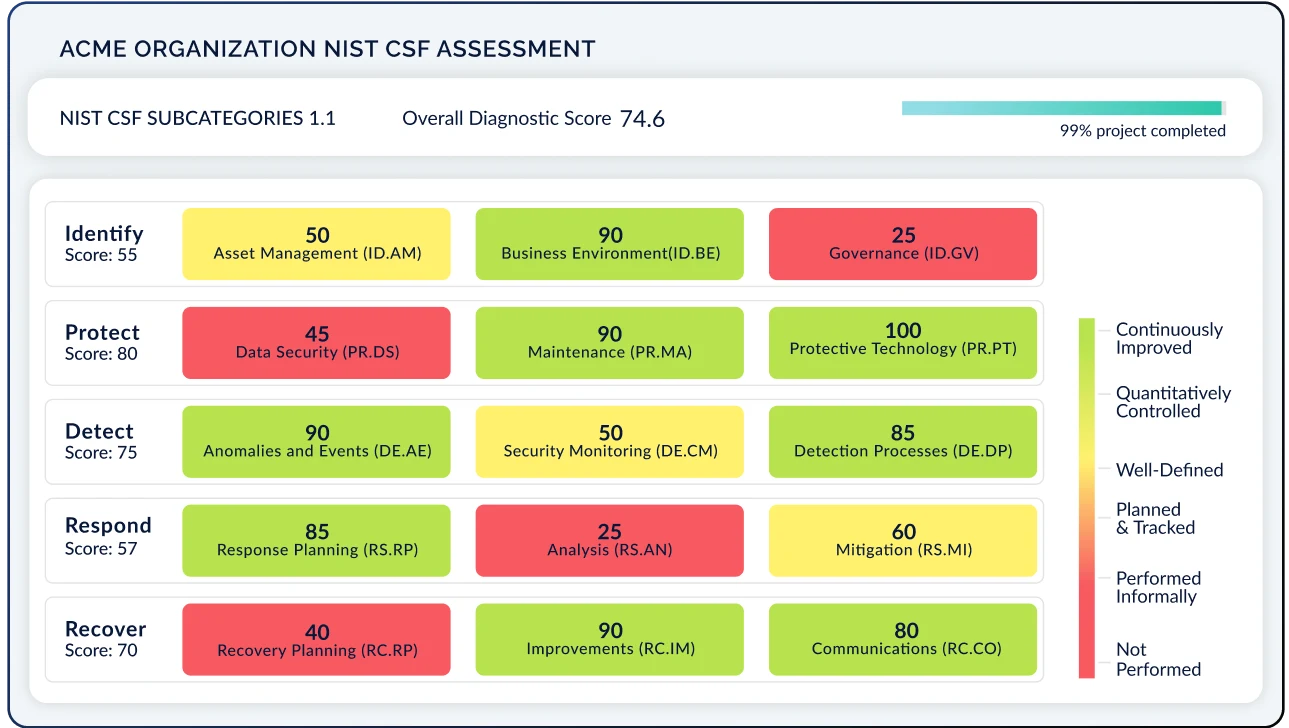The width and height of the screenshot is (1289, 728).
Task: Click the project completion progress bar
Action: 1064,108
